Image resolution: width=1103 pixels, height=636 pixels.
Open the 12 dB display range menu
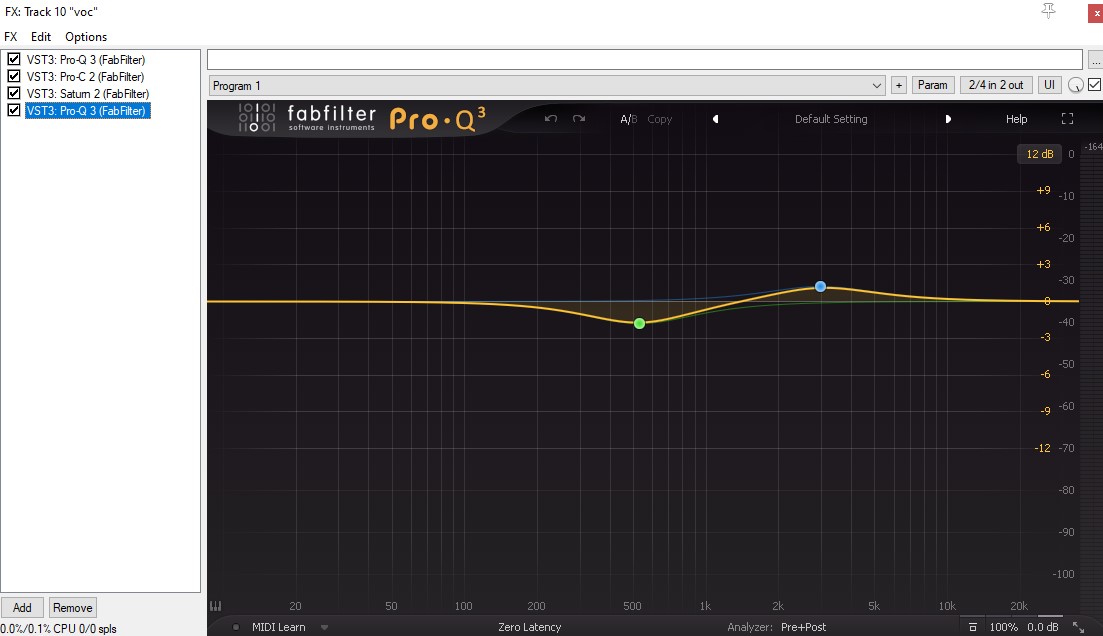[x=1039, y=154]
